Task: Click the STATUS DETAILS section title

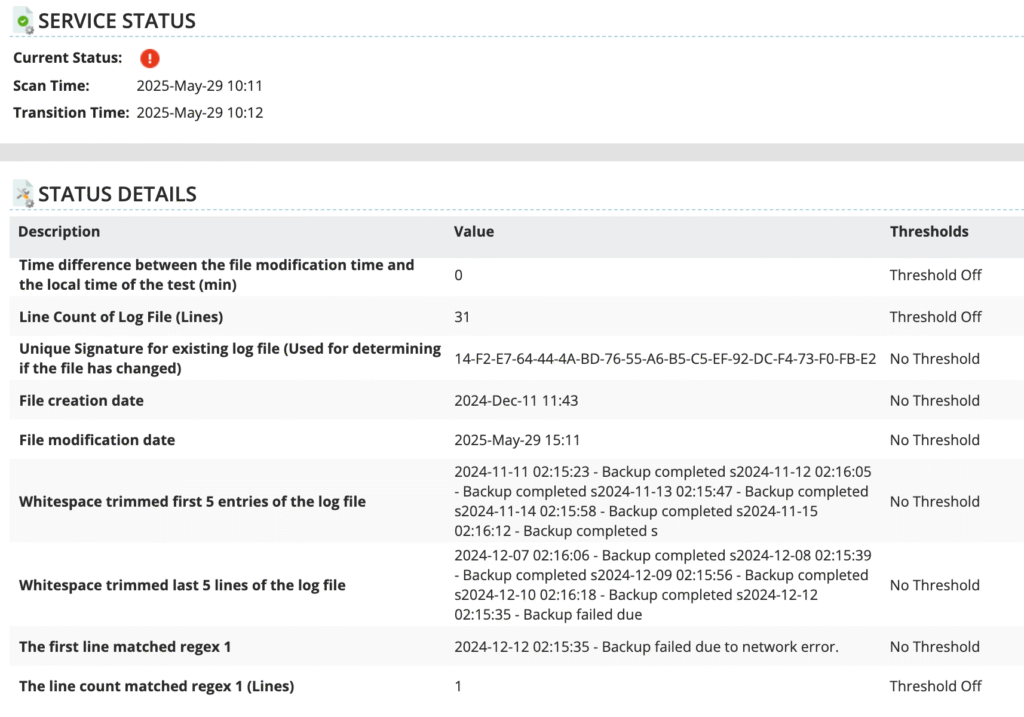Action: pyautogui.click(x=117, y=194)
